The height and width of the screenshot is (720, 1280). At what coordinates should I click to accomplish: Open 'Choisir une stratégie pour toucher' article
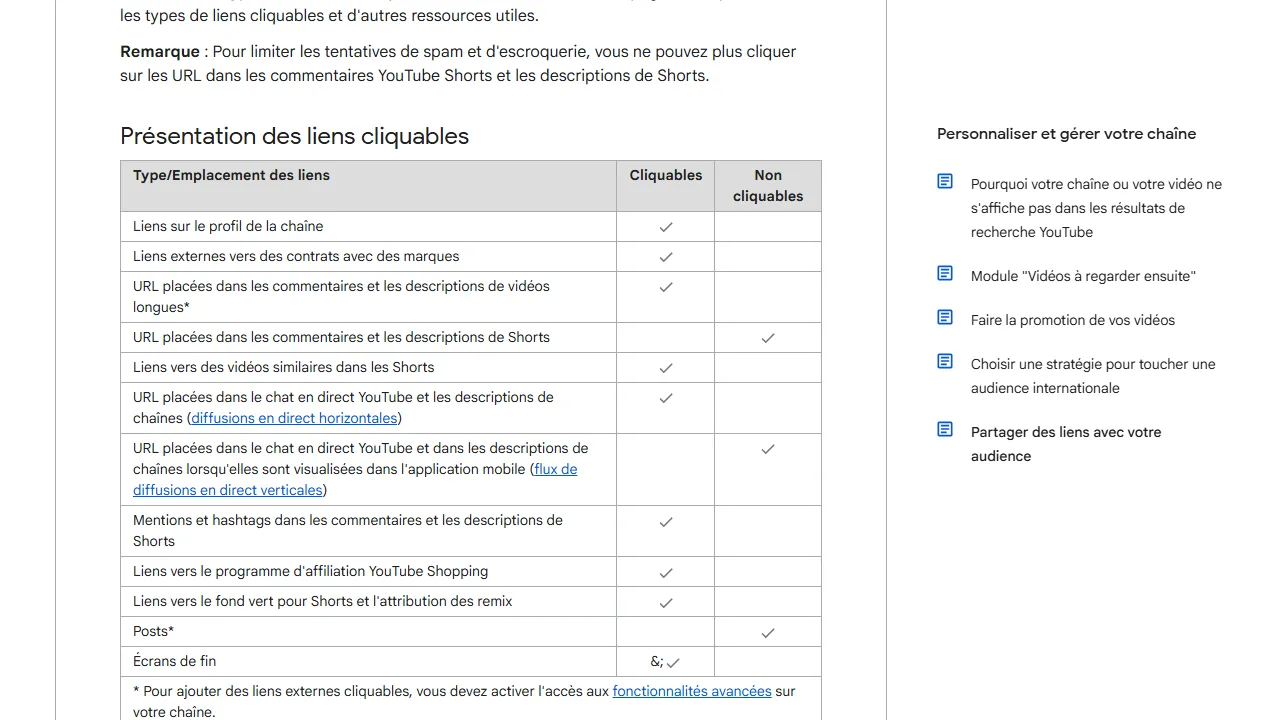click(x=1093, y=376)
